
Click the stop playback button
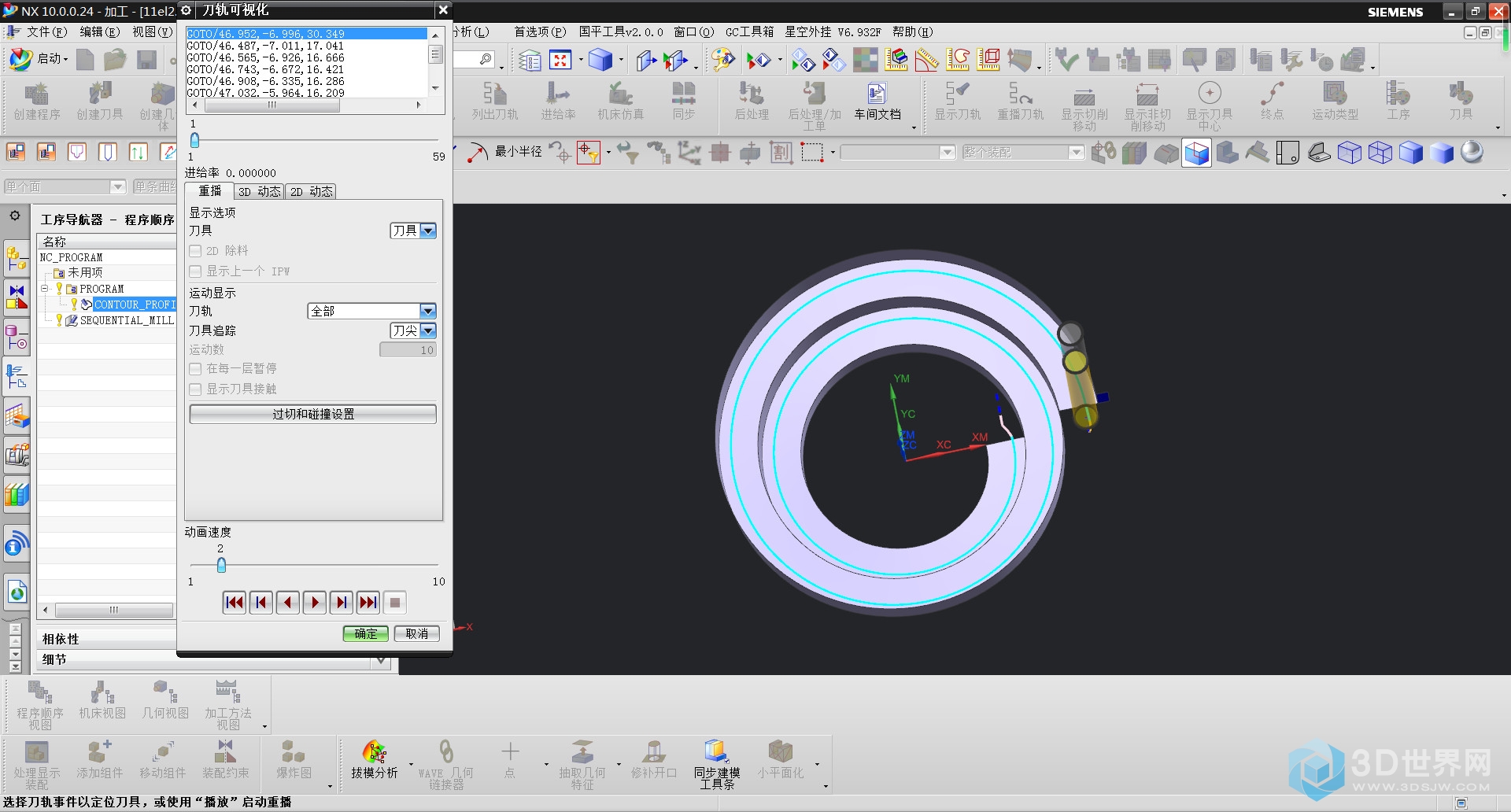point(395,603)
